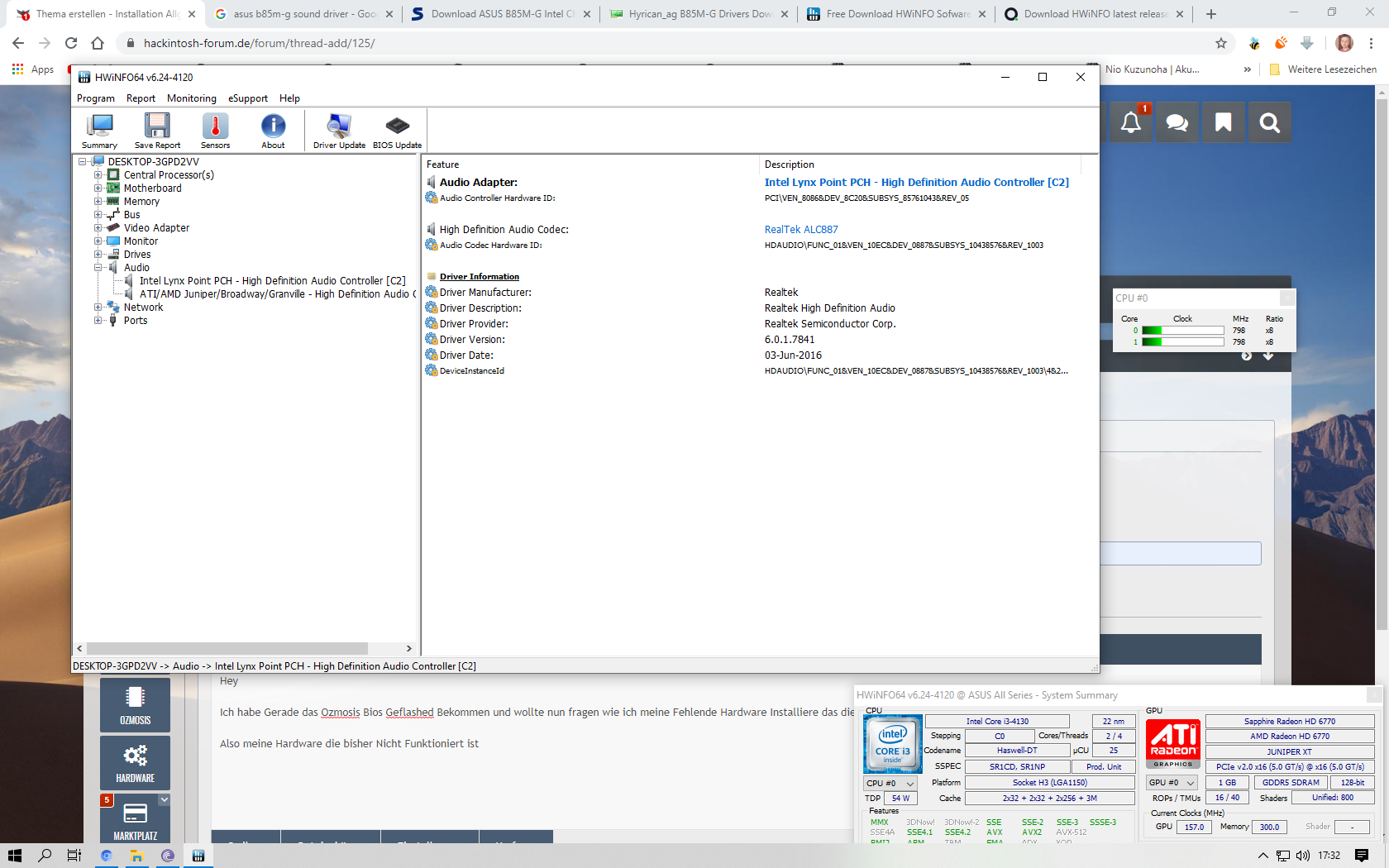Open the Summary toolbar icon
1389x868 pixels.
click(99, 131)
